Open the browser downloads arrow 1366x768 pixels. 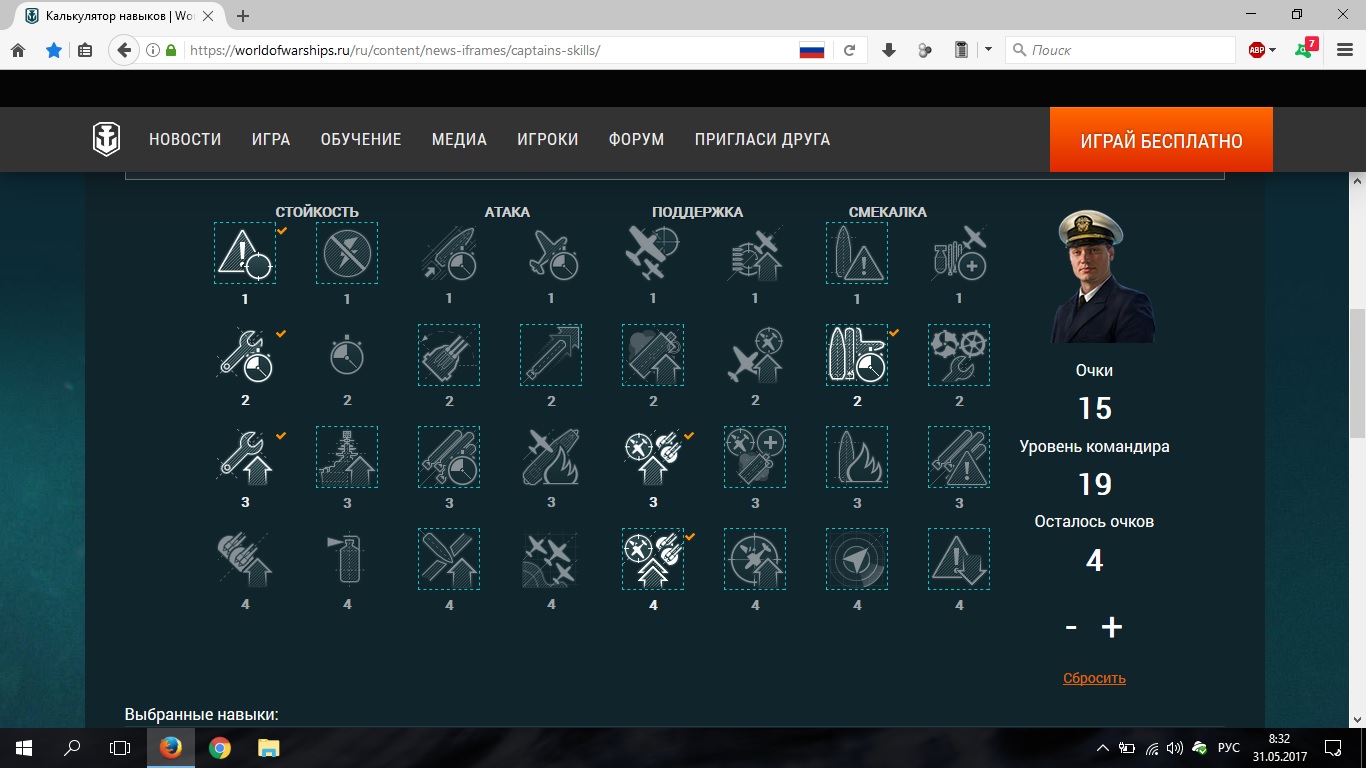(888, 50)
